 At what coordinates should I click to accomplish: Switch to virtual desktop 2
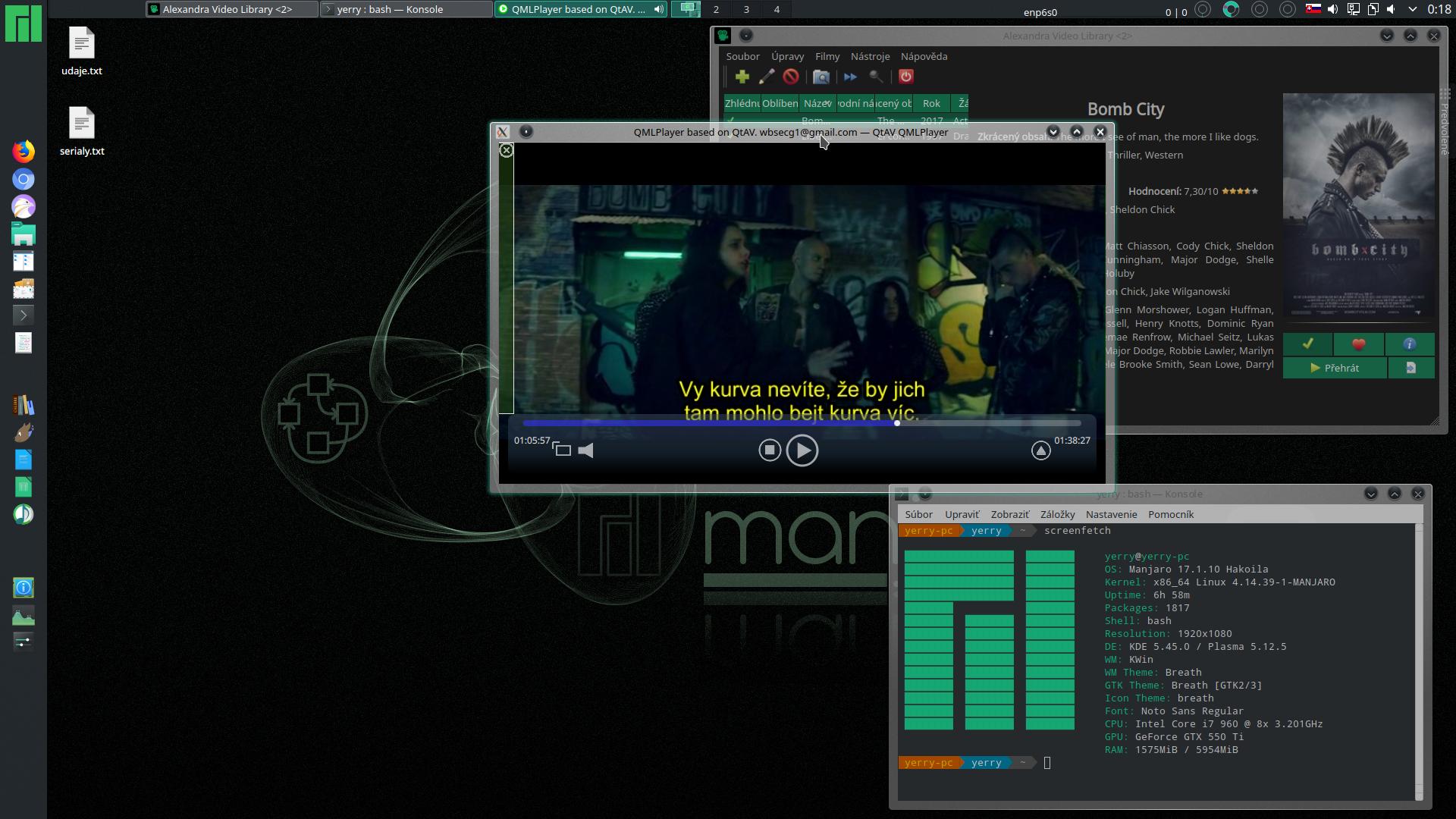(x=716, y=9)
